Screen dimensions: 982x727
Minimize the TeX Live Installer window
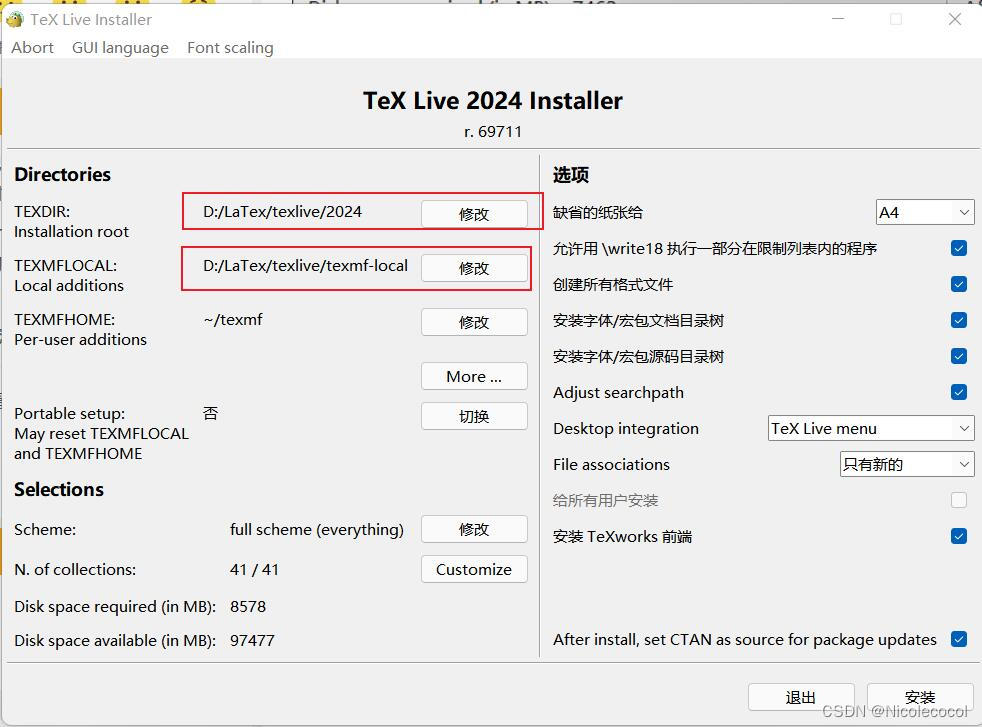pyautogui.click(x=838, y=19)
